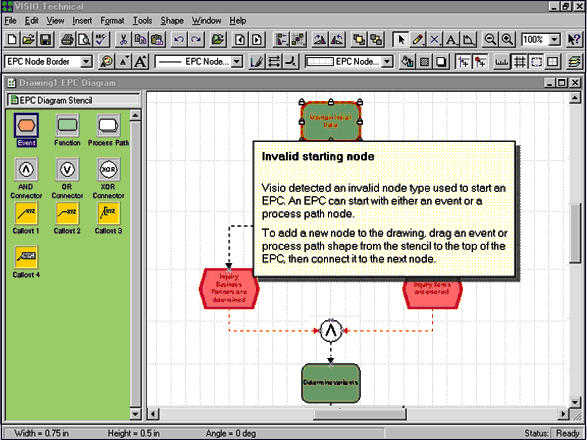The width and height of the screenshot is (587, 440).
Task: Click the Height = 0.5 in status text
Action: pos(134,433)
